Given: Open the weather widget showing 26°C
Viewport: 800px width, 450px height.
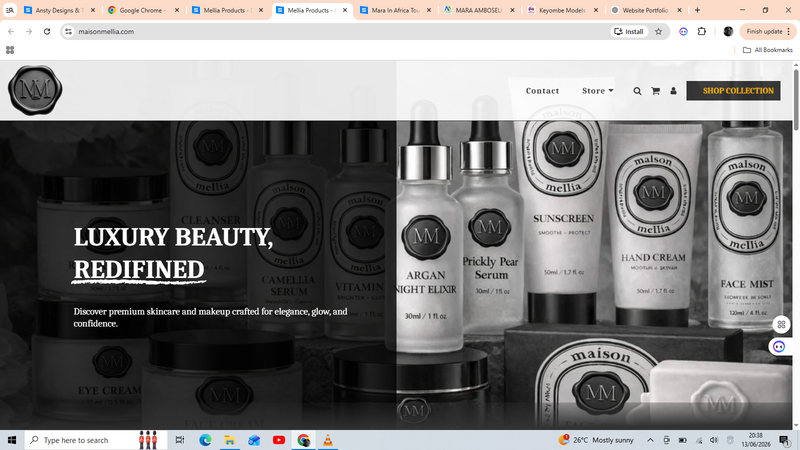Looking at the screenshot, I should coord(596,440).
